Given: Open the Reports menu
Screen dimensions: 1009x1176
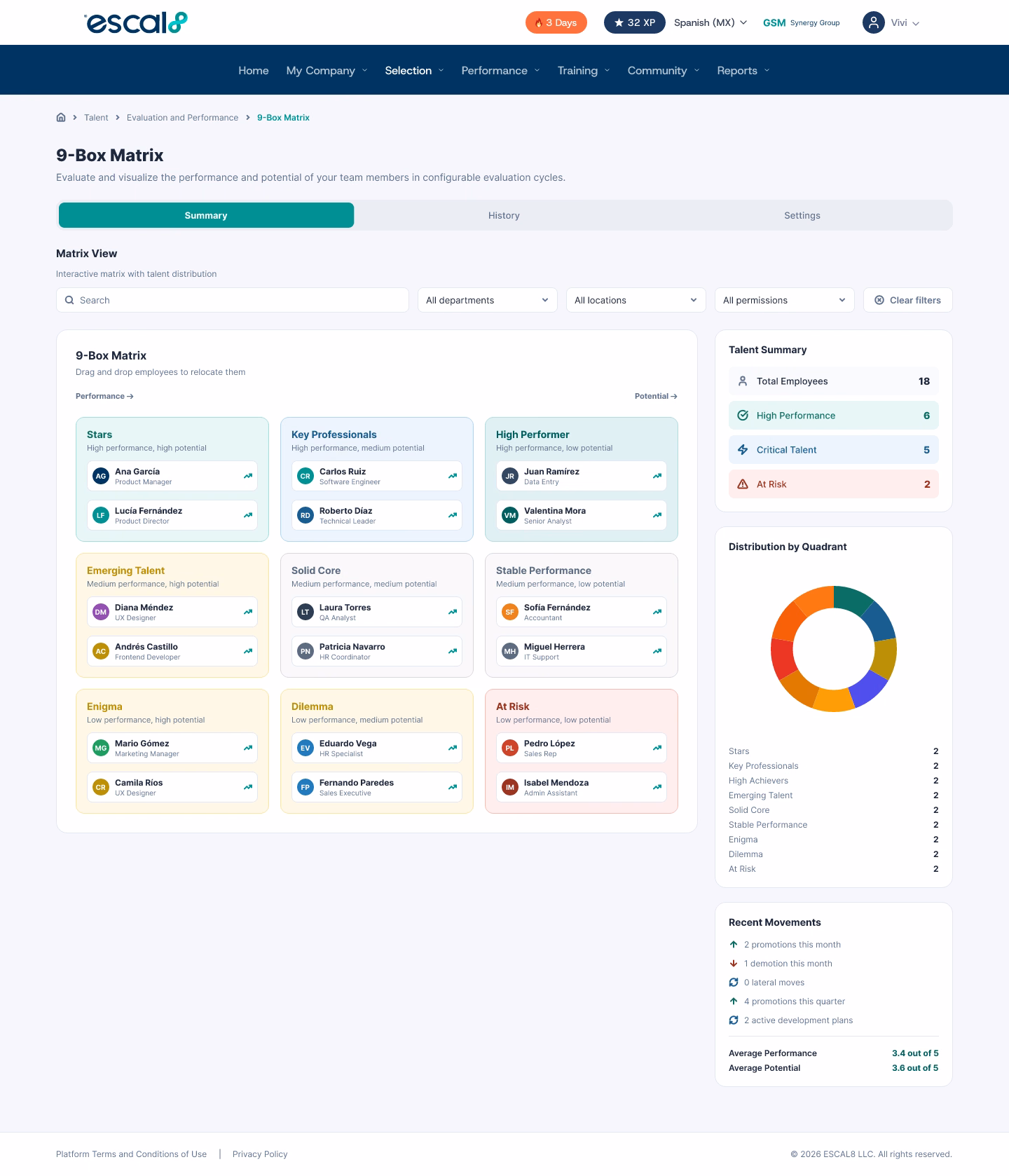Looking at the screenshot, I should tap(743, 70).
